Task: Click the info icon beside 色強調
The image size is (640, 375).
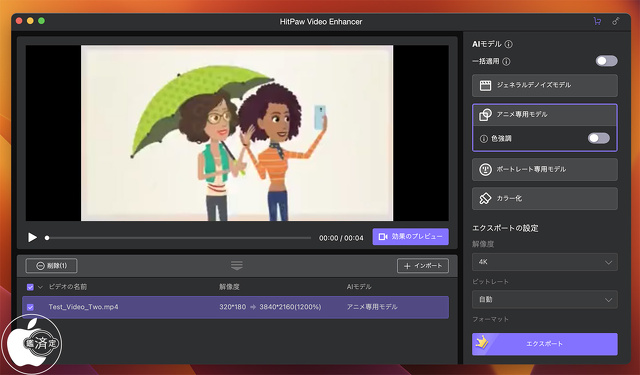Action: click(484, 139)
